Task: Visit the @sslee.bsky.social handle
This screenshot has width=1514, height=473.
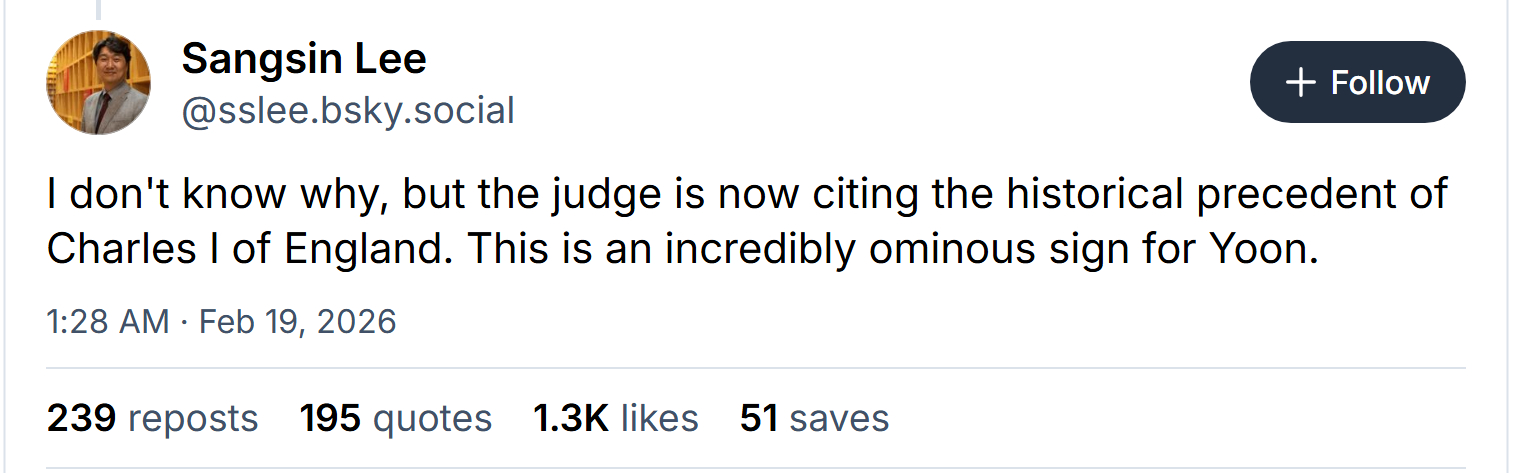Action: 347,110
